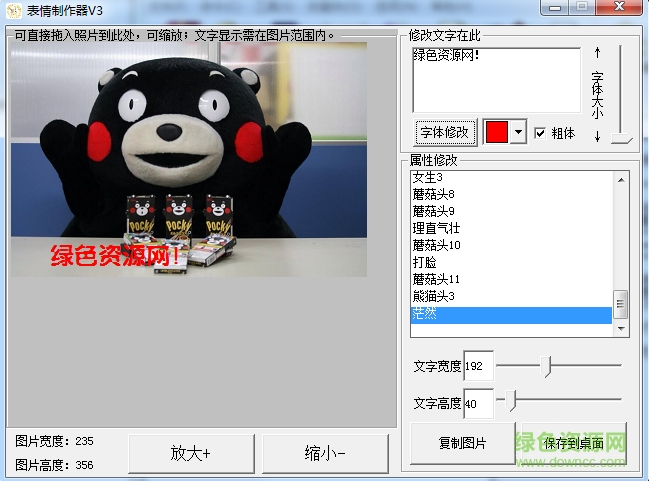Choose the 打脸 template
This screenshot has width=649, height=481.
click(x=511, y=262)
